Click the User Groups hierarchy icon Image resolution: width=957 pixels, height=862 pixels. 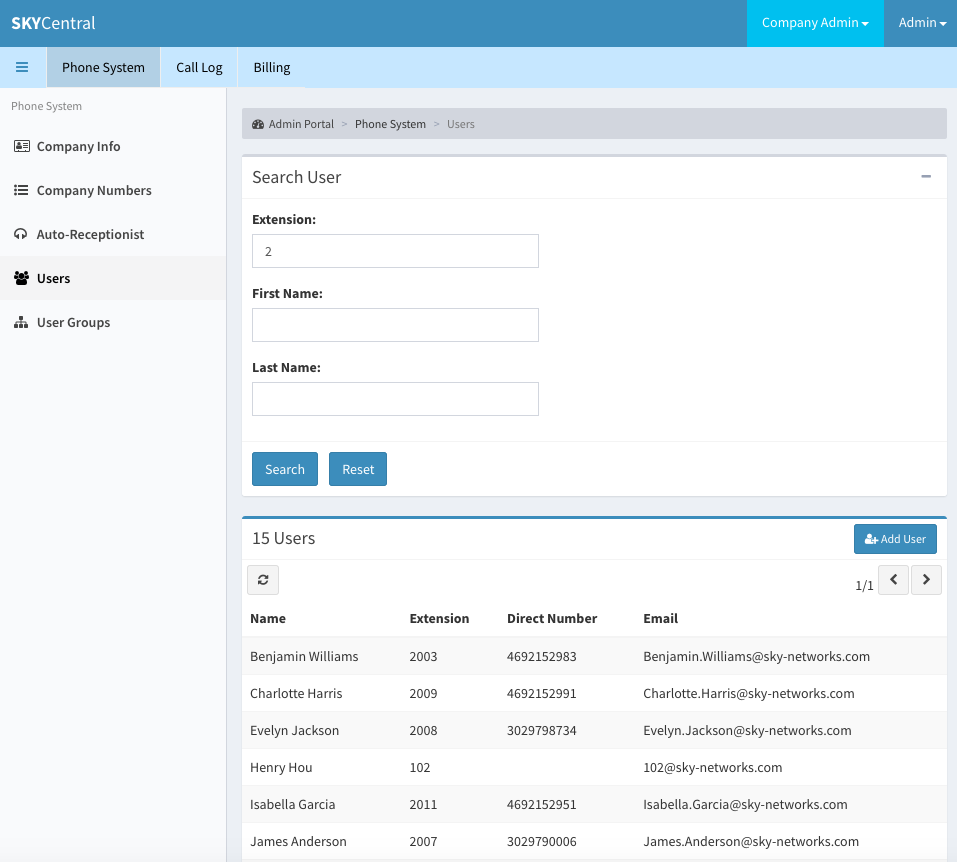pyautogui.click(x=21, y=322)
